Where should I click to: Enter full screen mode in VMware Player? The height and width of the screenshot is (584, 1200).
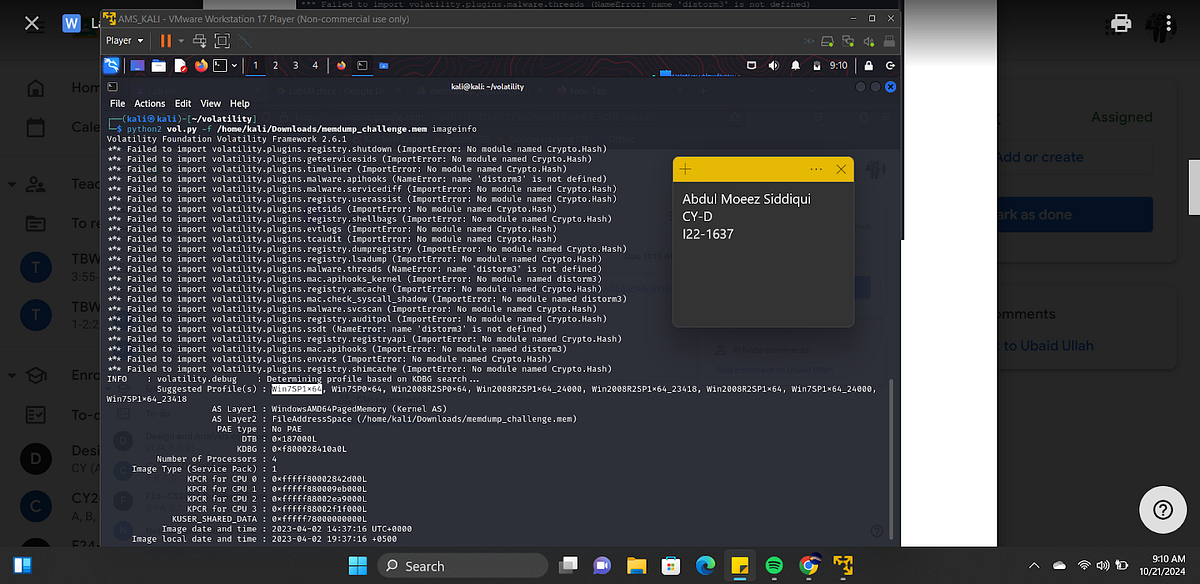tap(222, 40)
